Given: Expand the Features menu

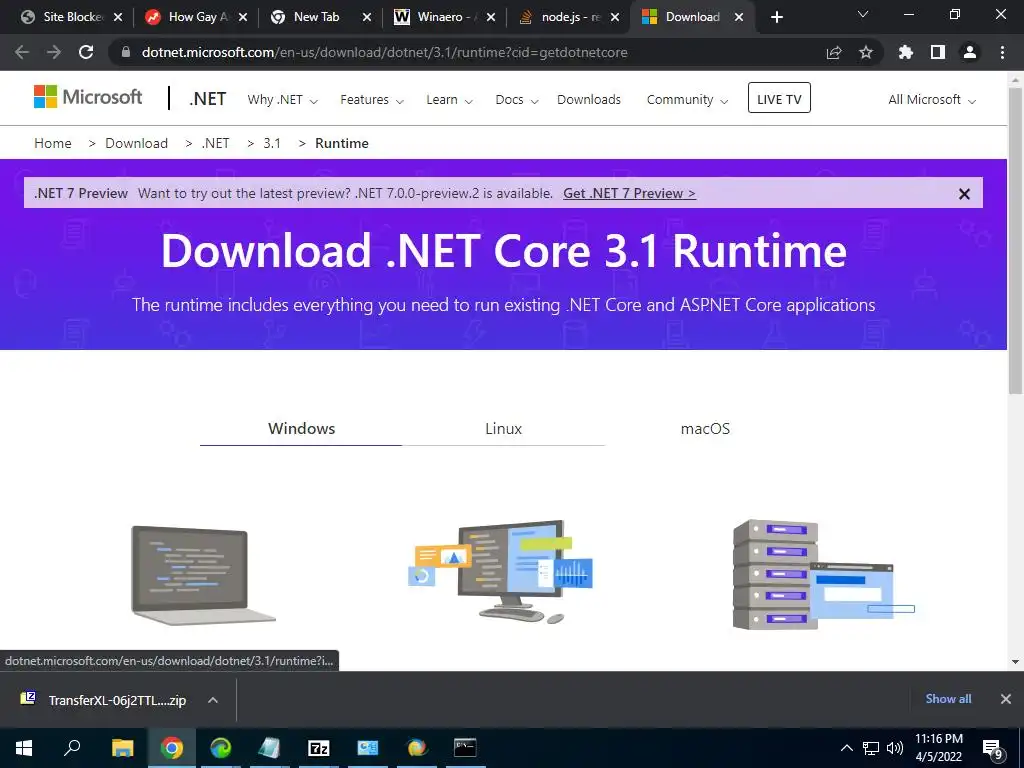Looking at the screenshot, I should coord(372,100).
